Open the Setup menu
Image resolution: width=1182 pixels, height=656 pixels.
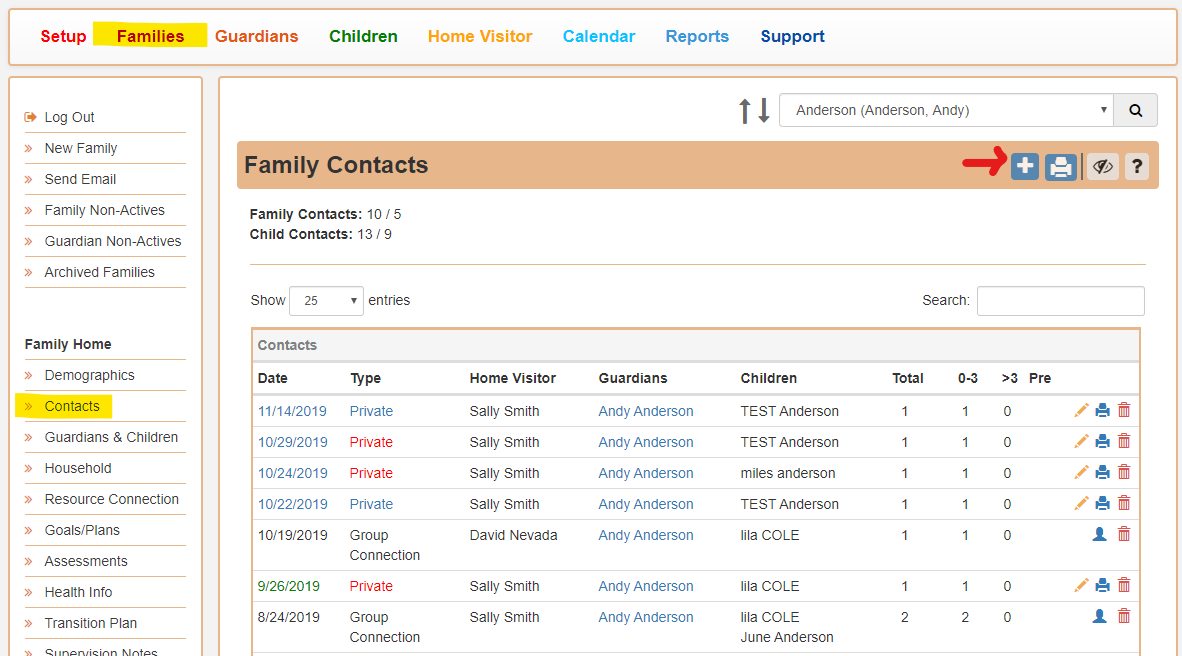pyautogui.click(x=63, y=36)
